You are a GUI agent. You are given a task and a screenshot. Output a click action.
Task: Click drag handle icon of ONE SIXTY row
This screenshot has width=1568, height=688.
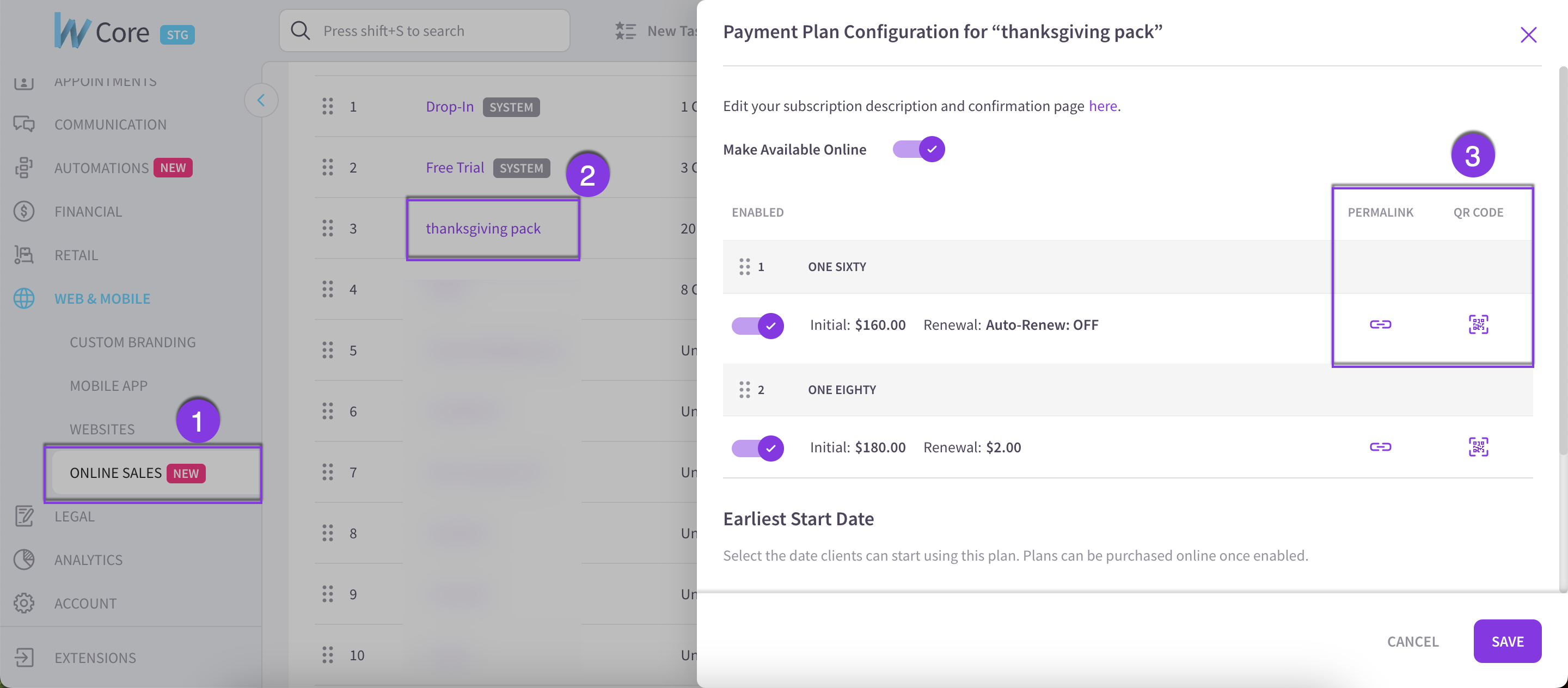tap(744, 267)
